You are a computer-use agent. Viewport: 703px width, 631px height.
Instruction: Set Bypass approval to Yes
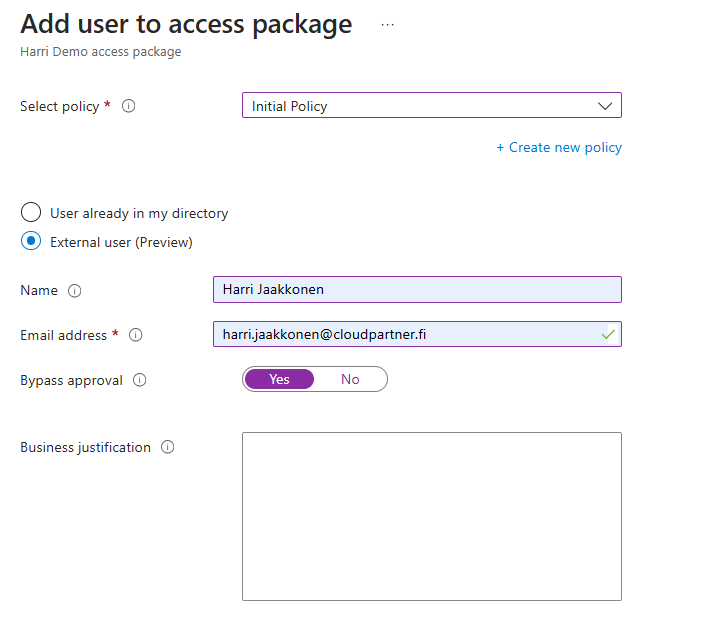coord(279,379)
